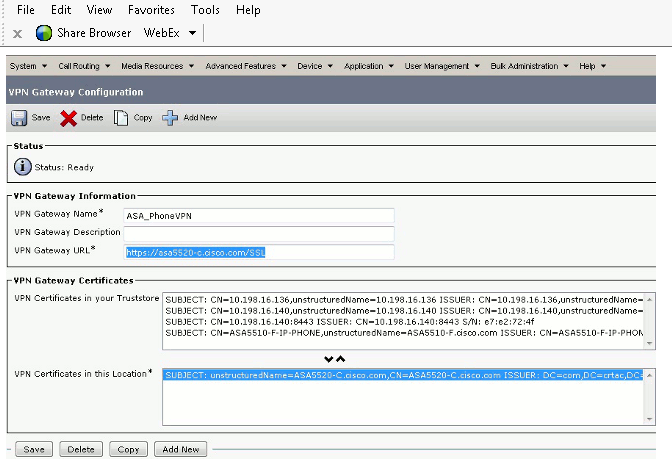This screenshot has width=672, height=471.
Task: Click the Status information icon
Action: (x=23, y=167)
